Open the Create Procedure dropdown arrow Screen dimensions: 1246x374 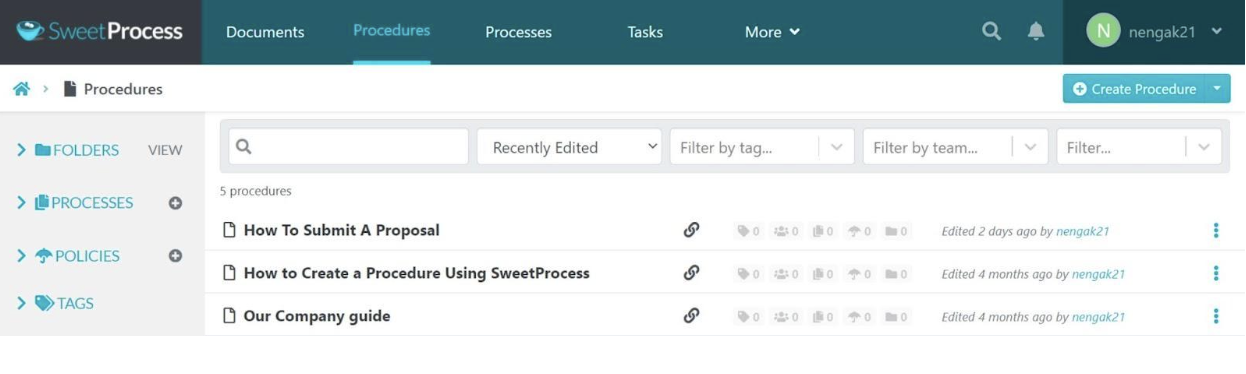pyautogui.click(x=1217, y=88)
